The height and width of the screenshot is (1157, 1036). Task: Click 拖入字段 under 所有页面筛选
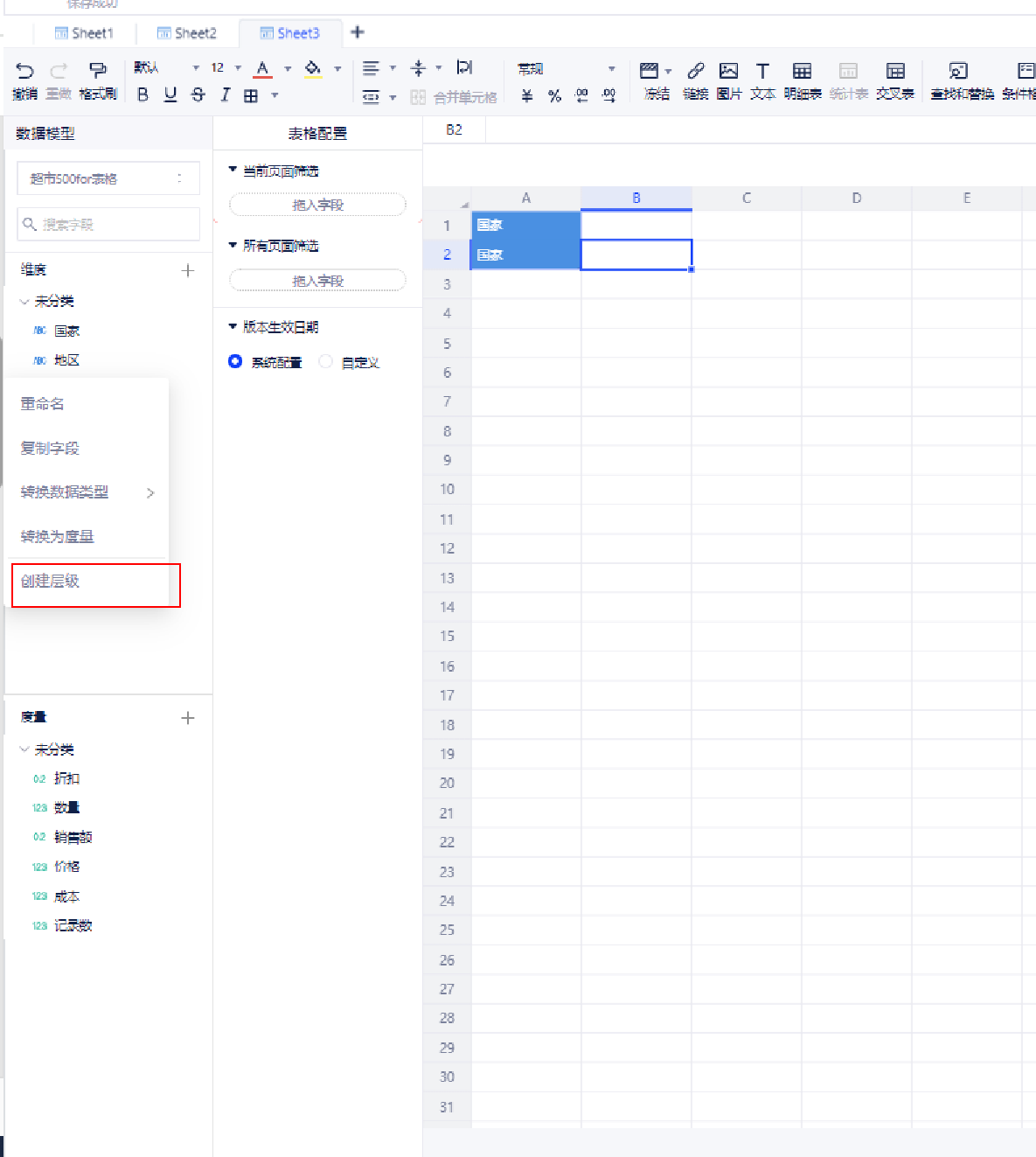[x=317, y=281]
